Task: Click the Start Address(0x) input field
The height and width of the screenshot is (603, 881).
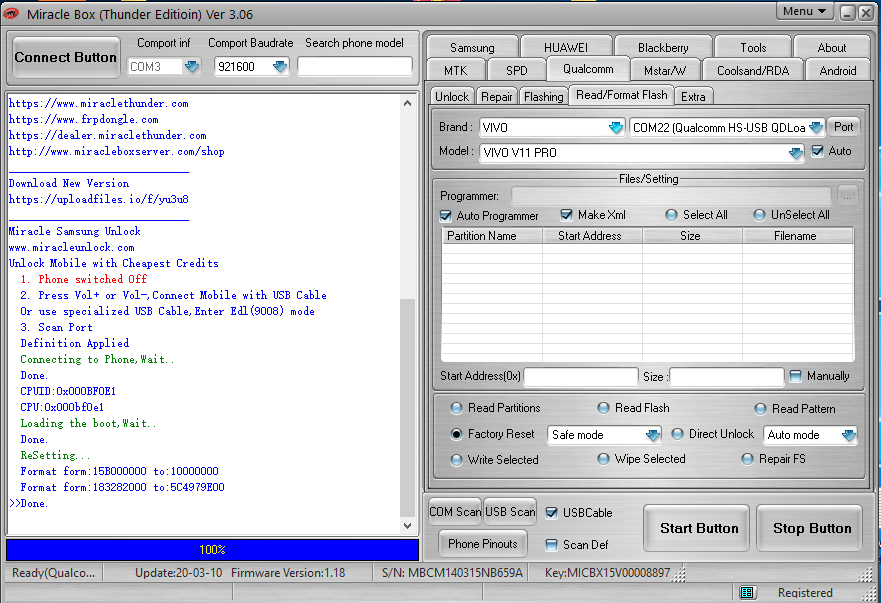Action: click(581, 377)
